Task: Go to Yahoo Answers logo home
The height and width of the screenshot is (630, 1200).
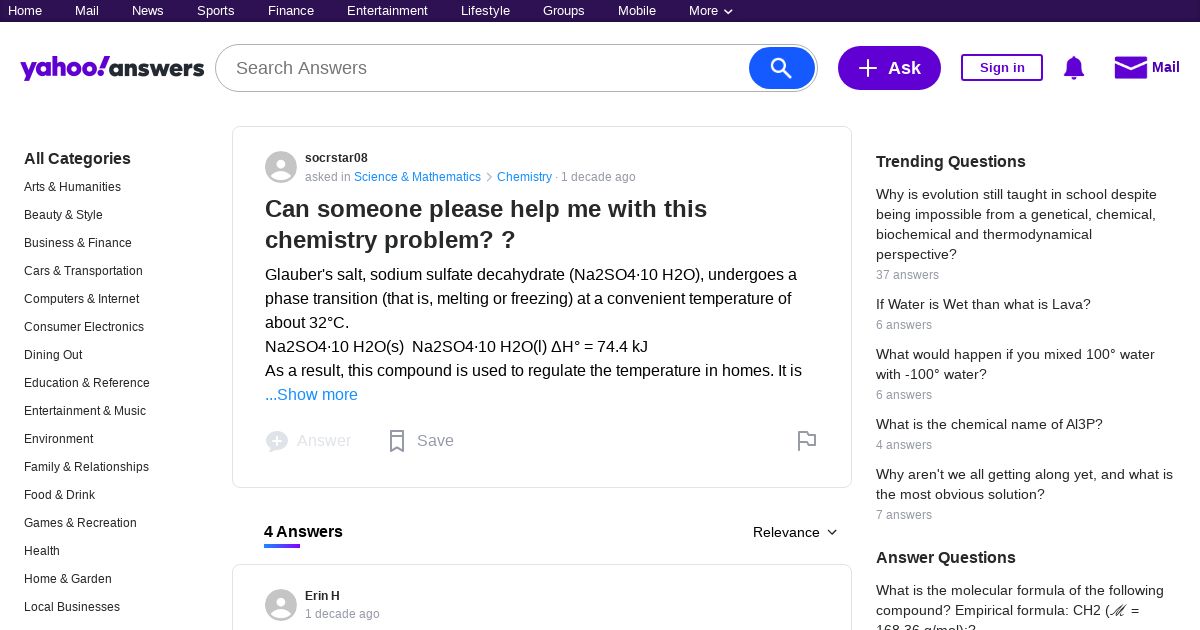Action: pos(112,68)
